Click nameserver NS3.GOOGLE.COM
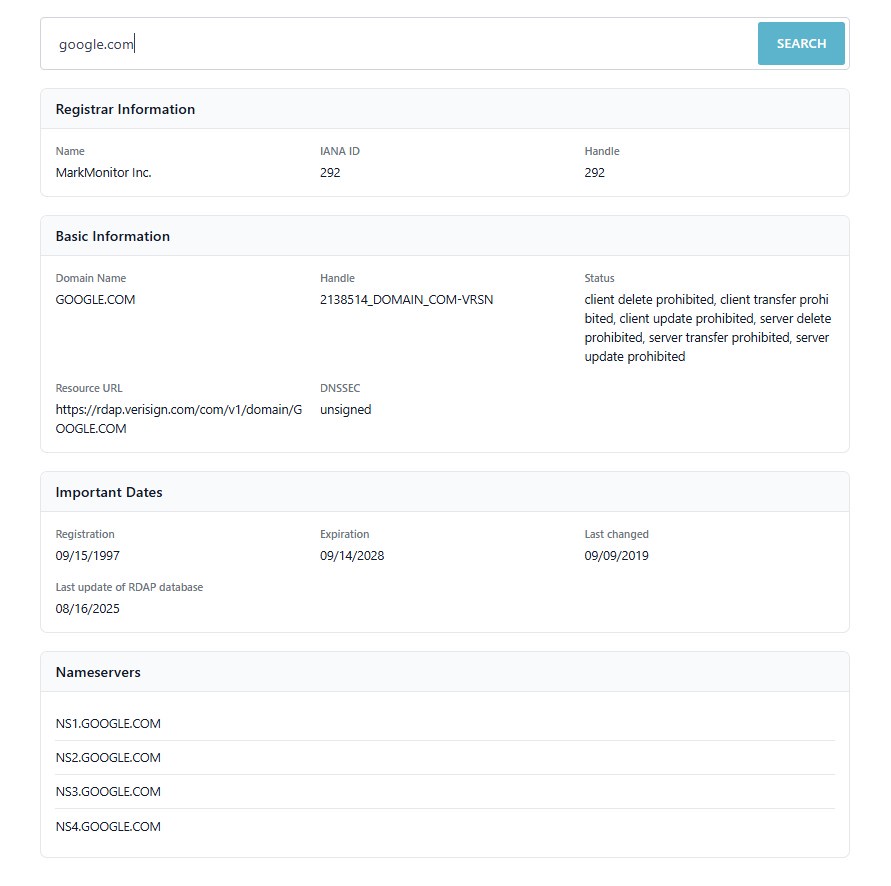Viewport: 891px width, 886px height. coord(108,792)
